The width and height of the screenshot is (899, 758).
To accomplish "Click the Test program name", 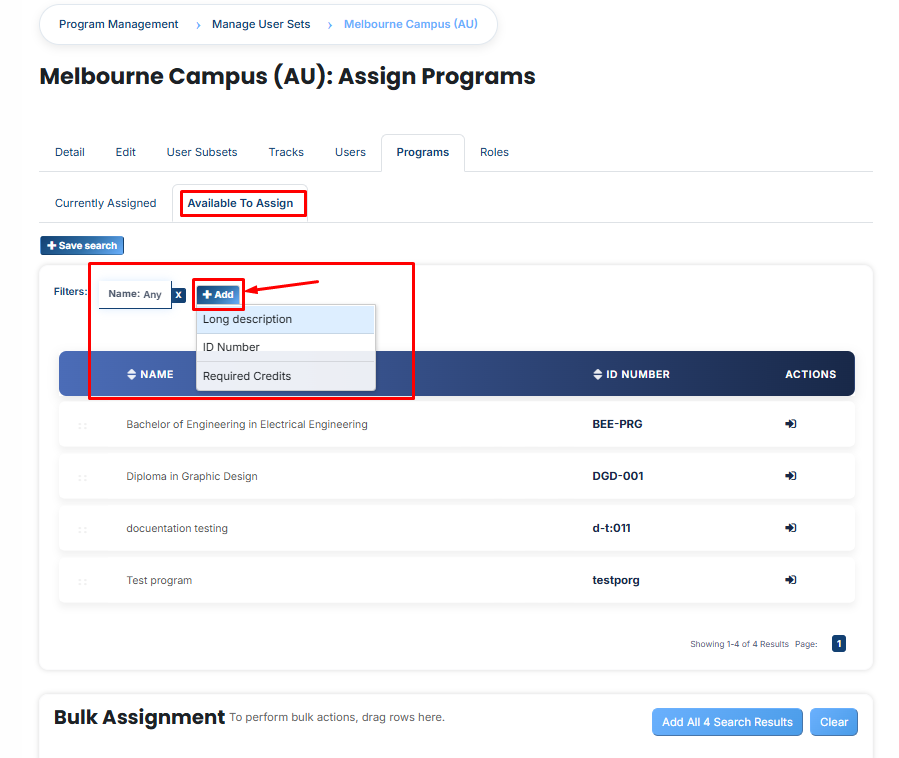I will tap(159, 580).
